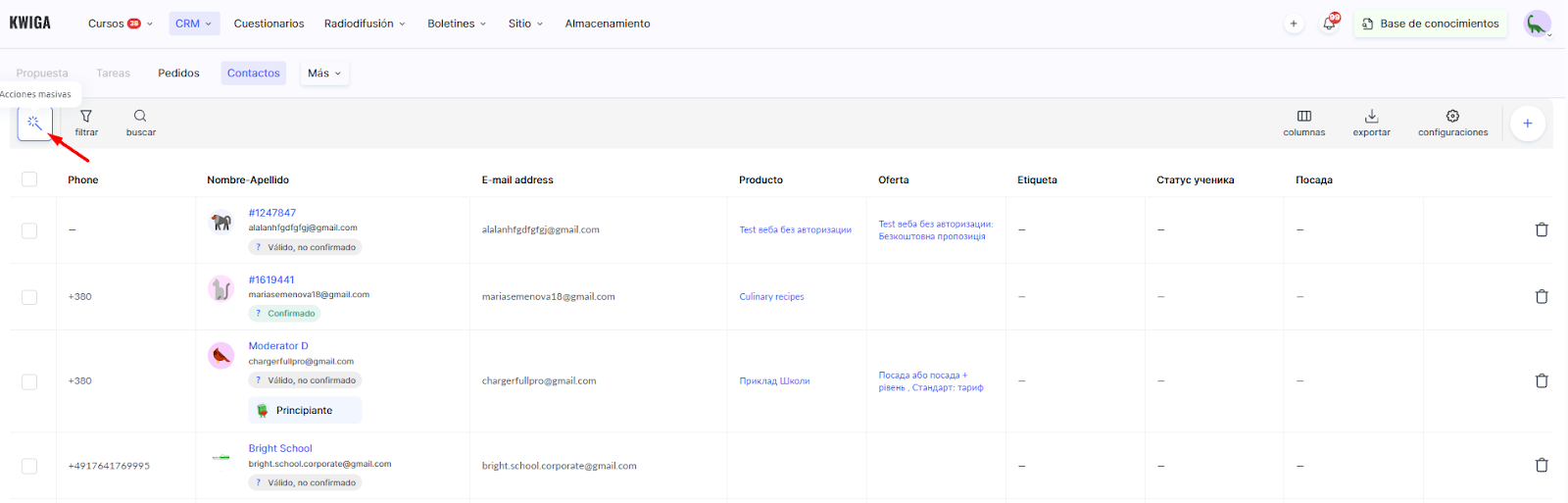Image resolution: width=1568 pixels, height=503 pixels.
Task: Click the notifications bell icon
Action: [x=1329, y=24]
